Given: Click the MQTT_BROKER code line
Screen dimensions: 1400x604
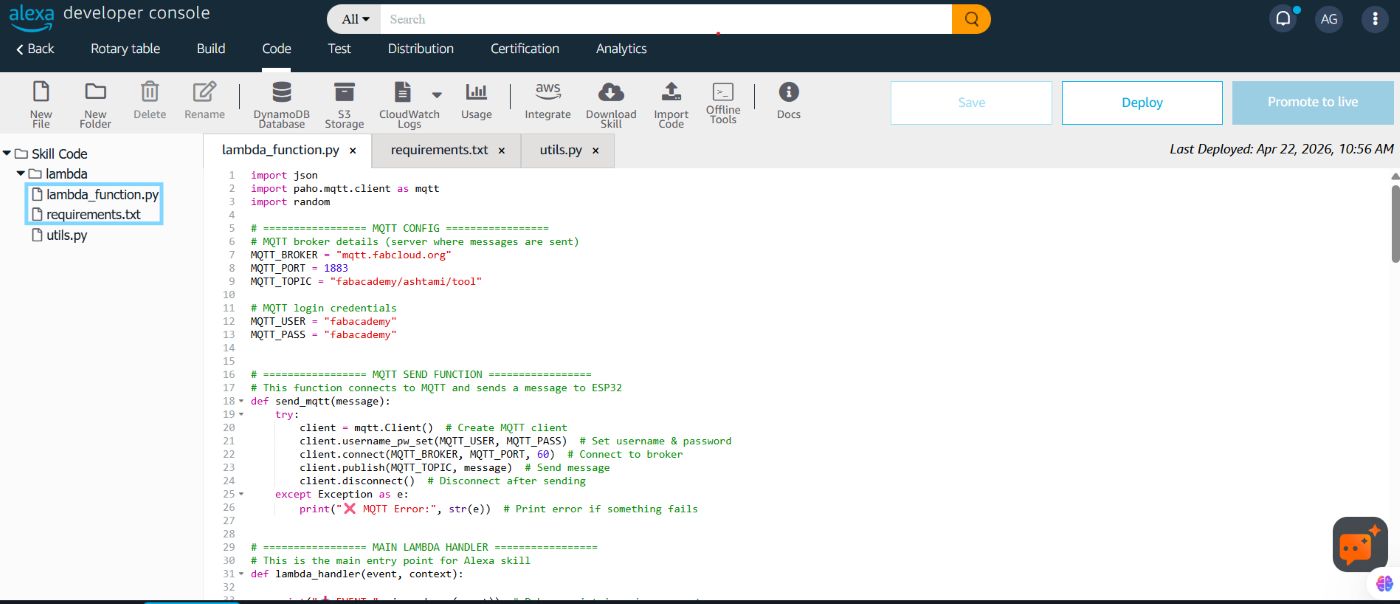Looking at the screenshot, I should (351, 254).
